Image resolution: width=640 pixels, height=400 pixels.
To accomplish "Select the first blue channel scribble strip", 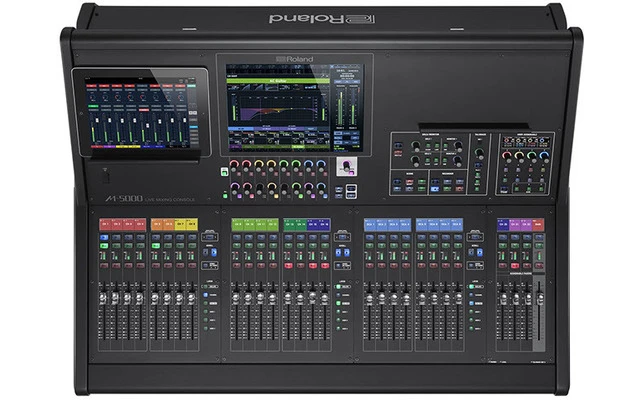I will click(x=370, y=225).
